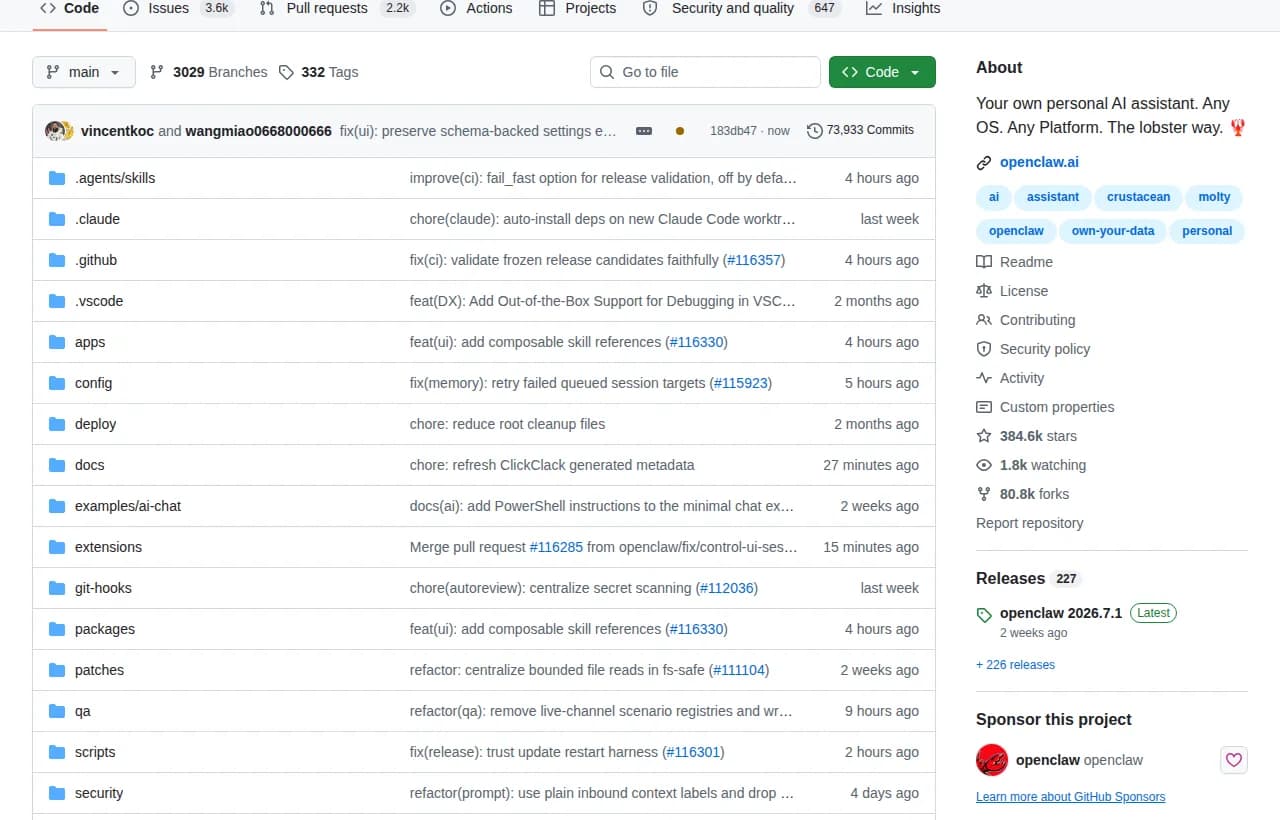The image size is (1280, 820).
Task: View the 384.6k stars link
Action: pyautogui.click(x=1027, y=436)
